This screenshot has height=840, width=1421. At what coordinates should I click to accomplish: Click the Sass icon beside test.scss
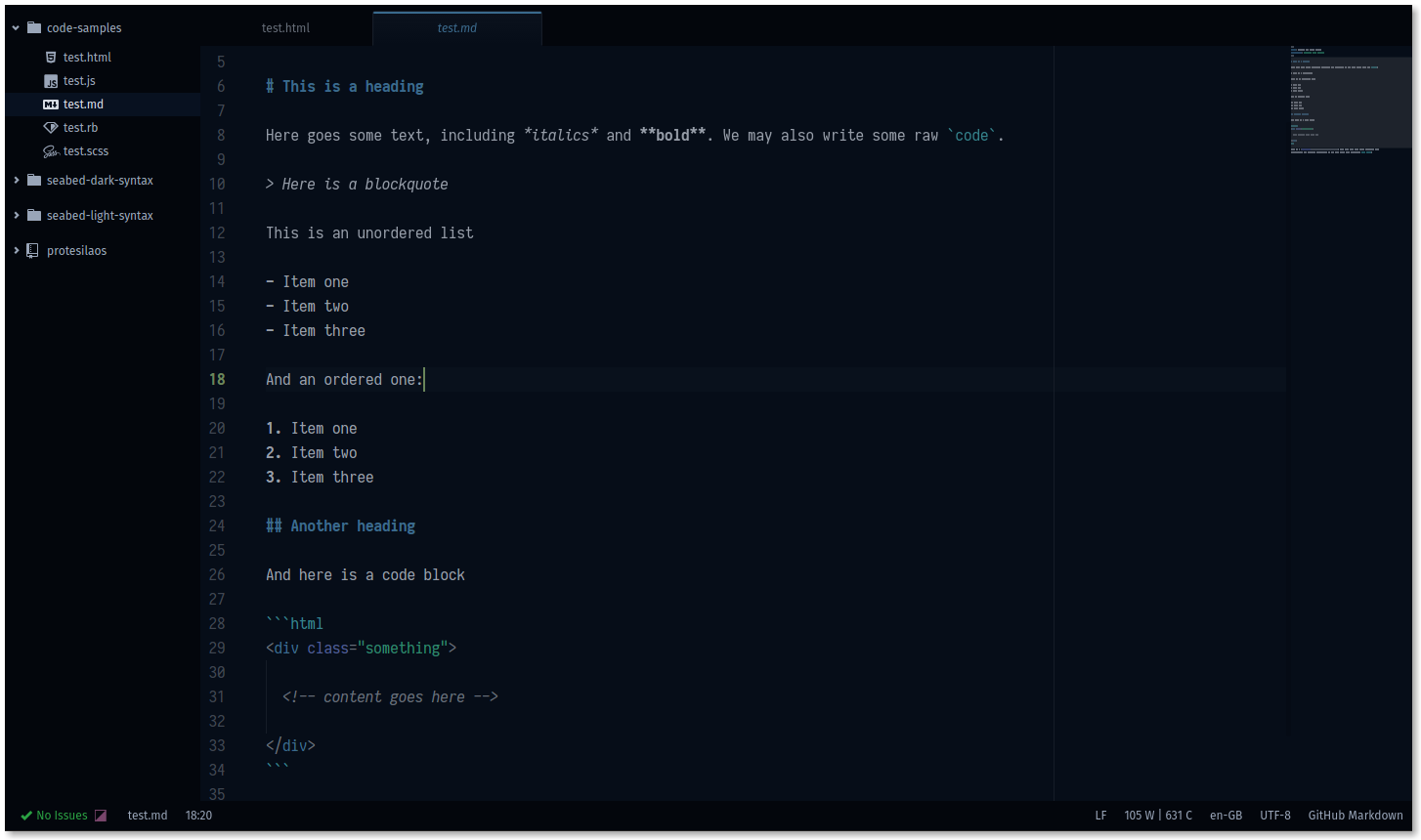51,151
